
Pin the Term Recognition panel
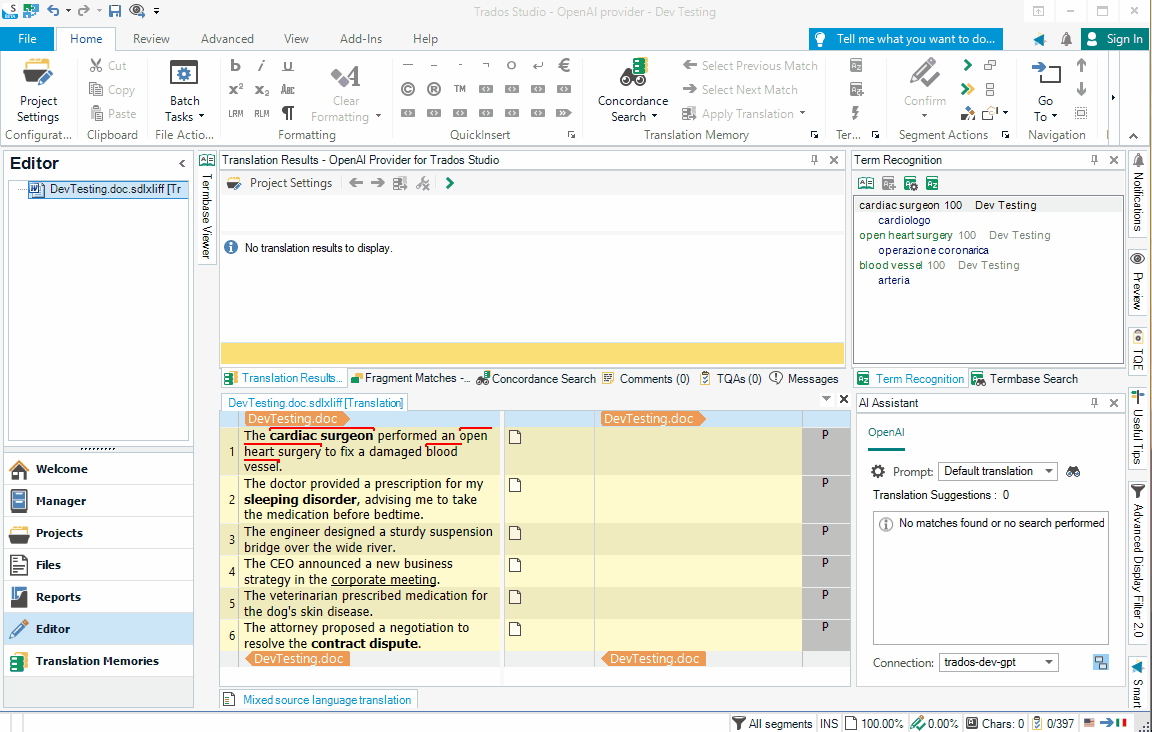(1097, 159)
